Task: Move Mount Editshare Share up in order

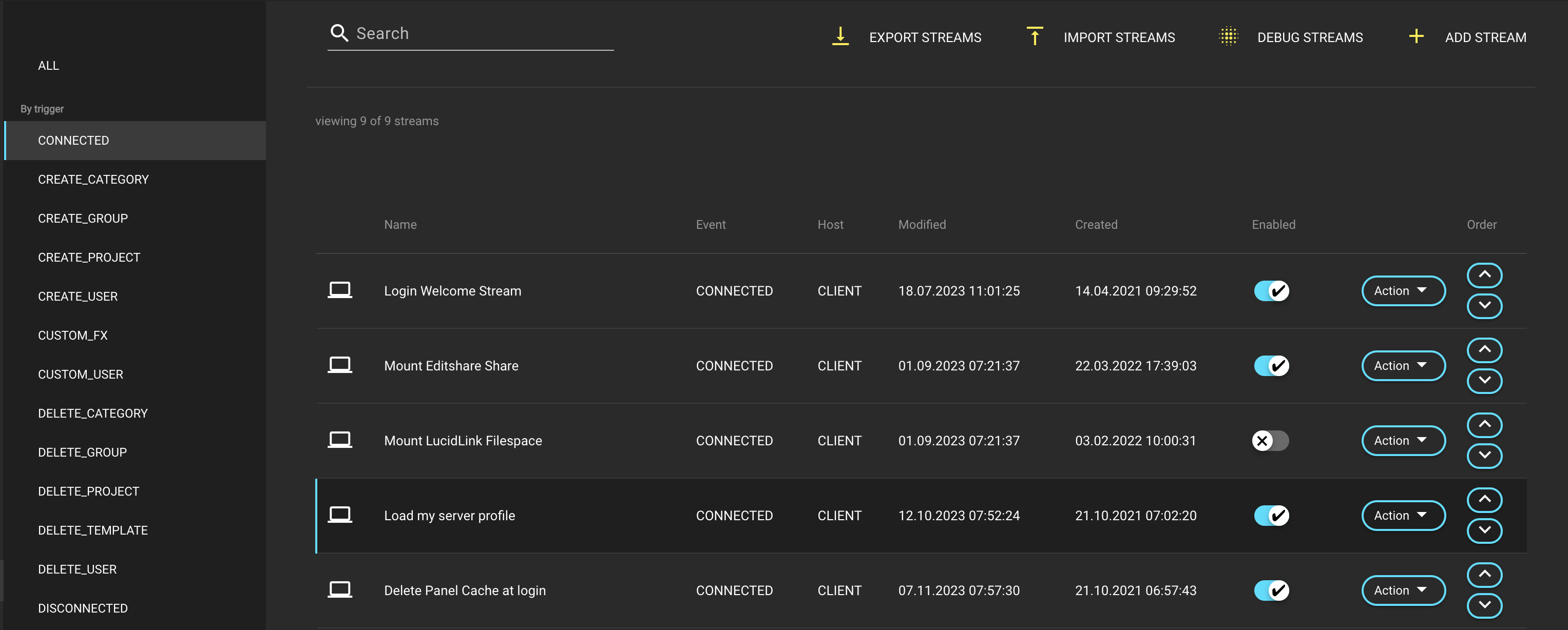Action: 1484,350
